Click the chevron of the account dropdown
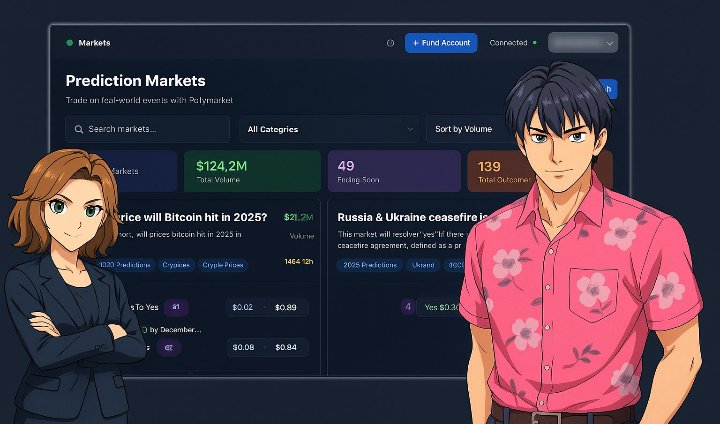 [x=610, y=44]
